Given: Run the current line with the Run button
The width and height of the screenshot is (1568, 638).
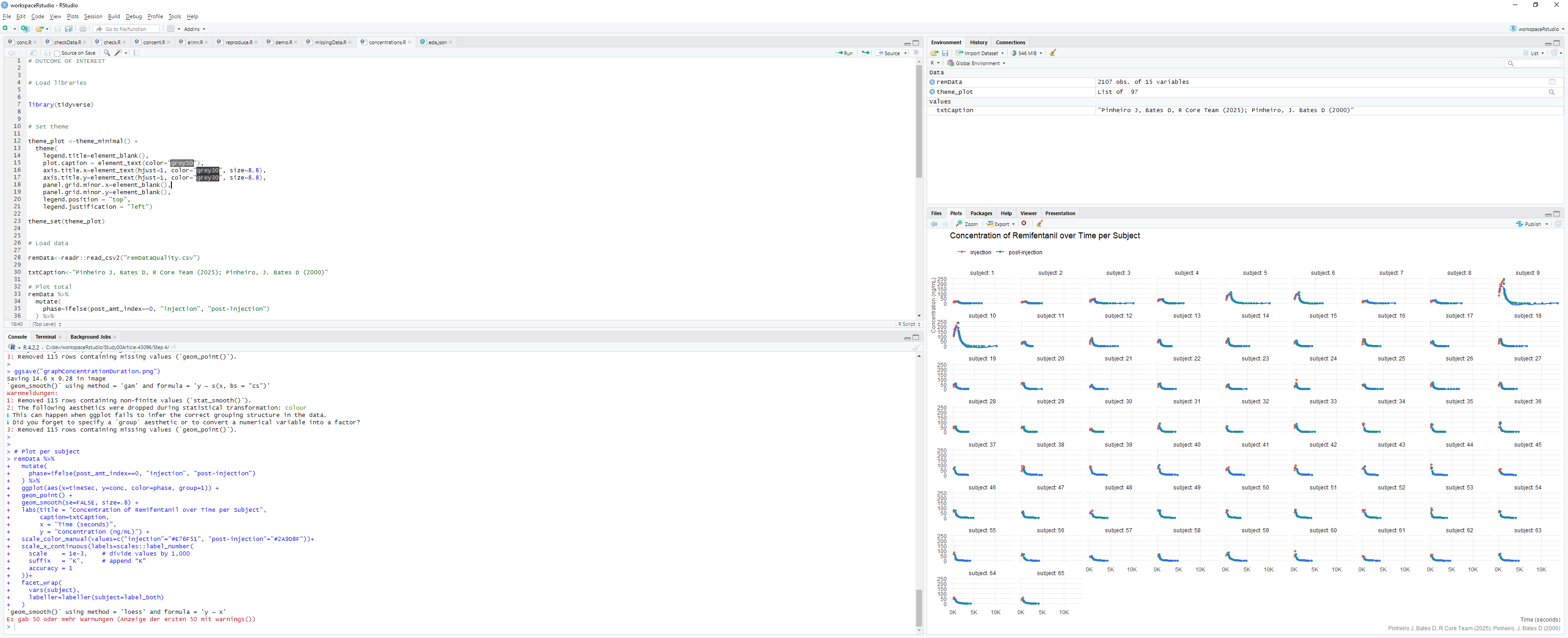Looking at the screenshot, I should click(x=844, y=53).
